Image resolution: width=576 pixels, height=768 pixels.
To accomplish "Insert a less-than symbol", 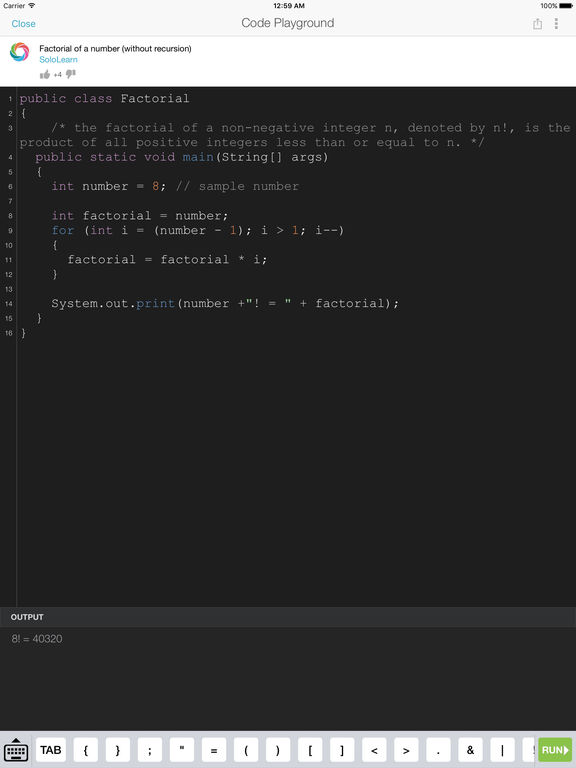I will (374, 750).
